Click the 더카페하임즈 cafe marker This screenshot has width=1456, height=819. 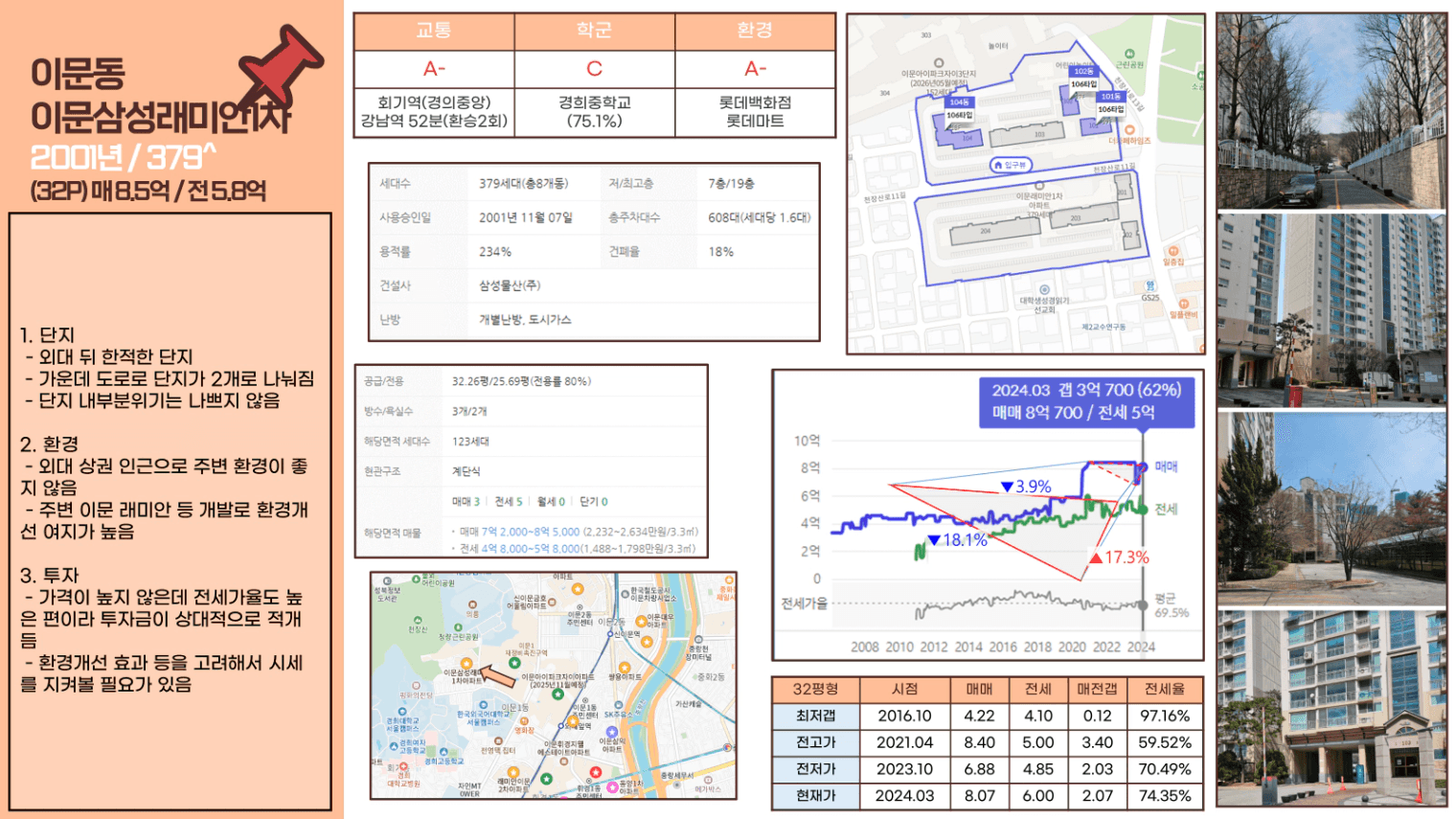[1129, 130]
